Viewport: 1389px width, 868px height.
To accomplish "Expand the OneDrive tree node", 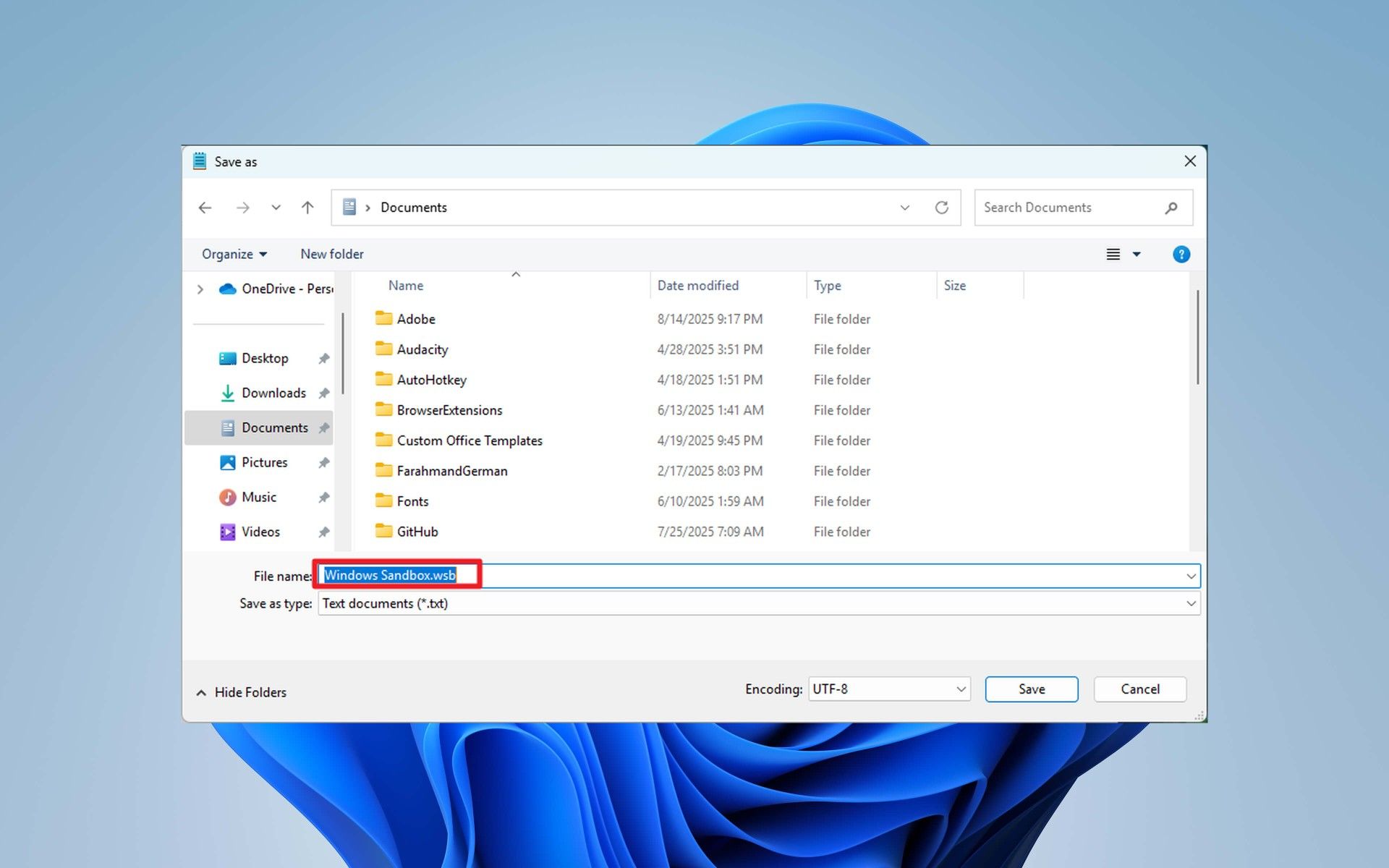I will [200, 289].
